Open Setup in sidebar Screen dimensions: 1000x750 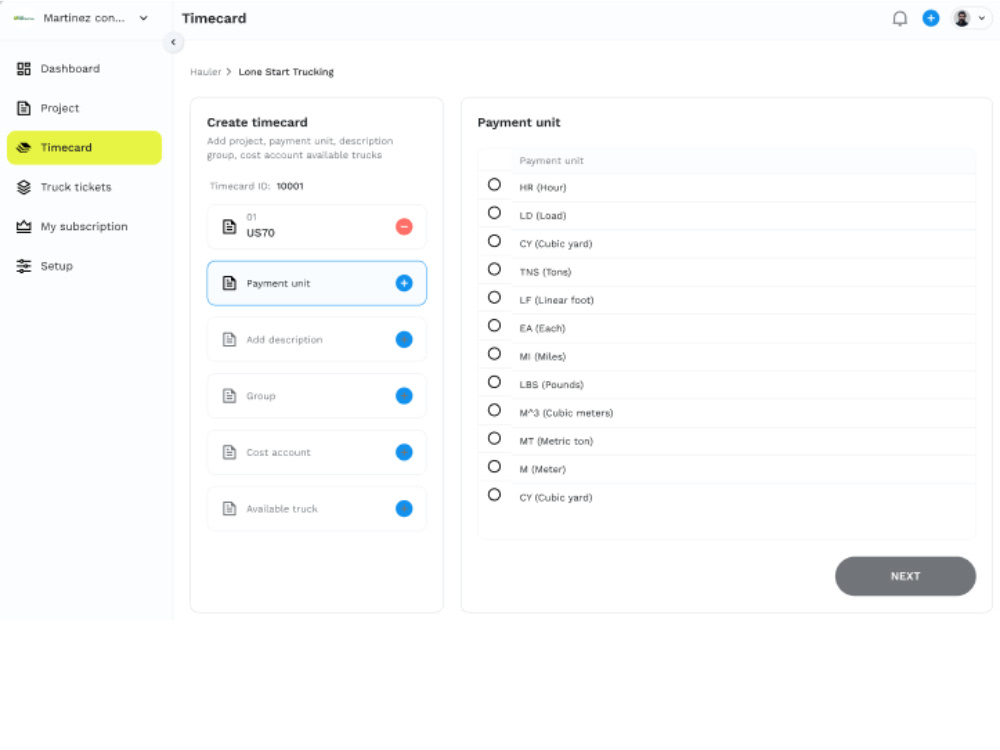(84, 267)
